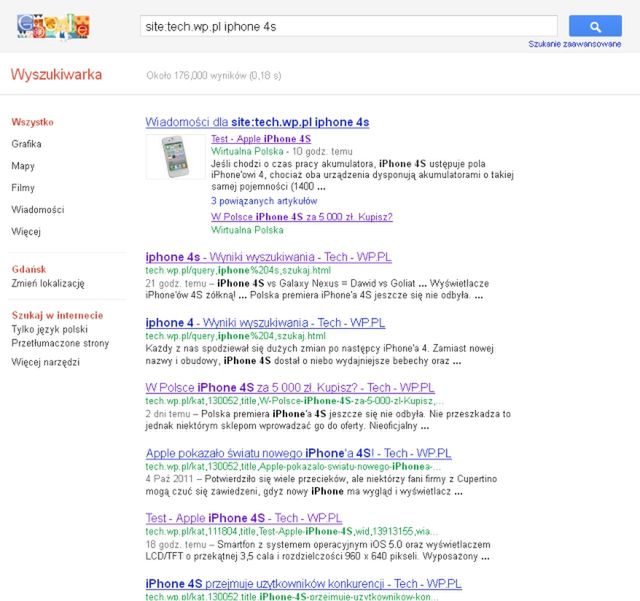
Task: Filter by 'Tylko język polski'
Action: click(50, 329)
